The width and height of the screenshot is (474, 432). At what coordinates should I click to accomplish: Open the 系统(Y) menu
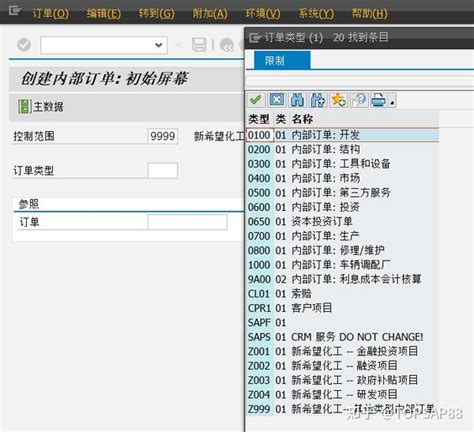[x=316, y=14]
